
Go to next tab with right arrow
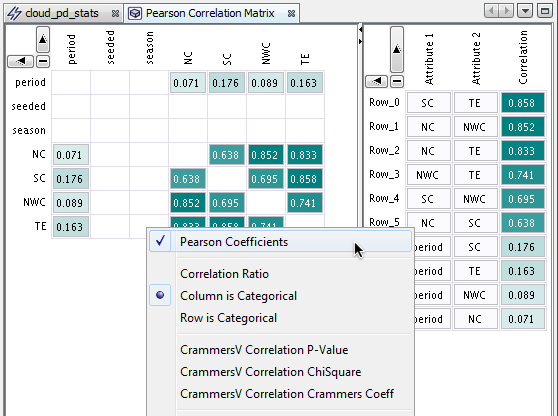[506, 11]
